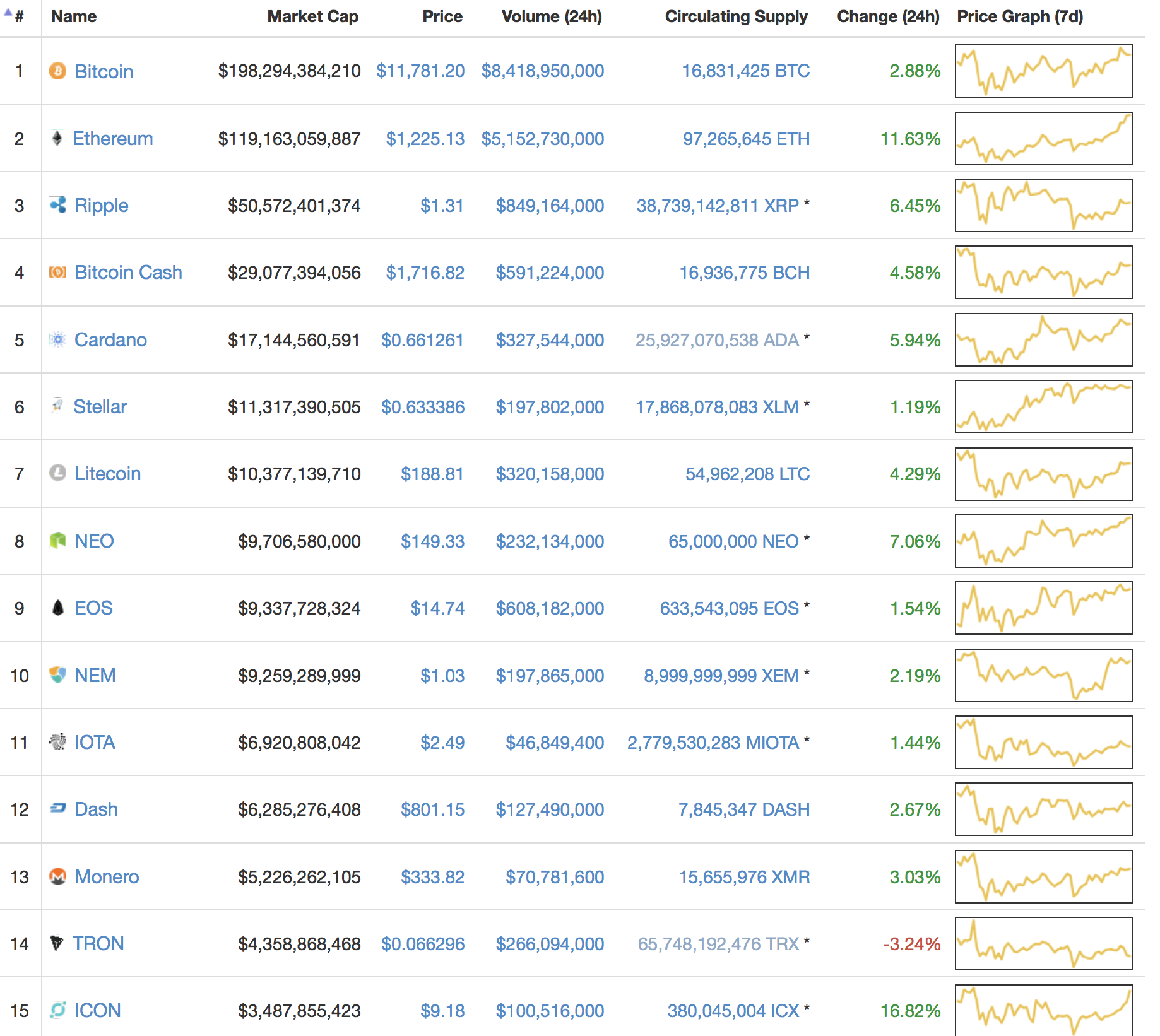Viewport: 1160px width, 1036px height.
Task: Sort the table by Price column
Action: 442,16
